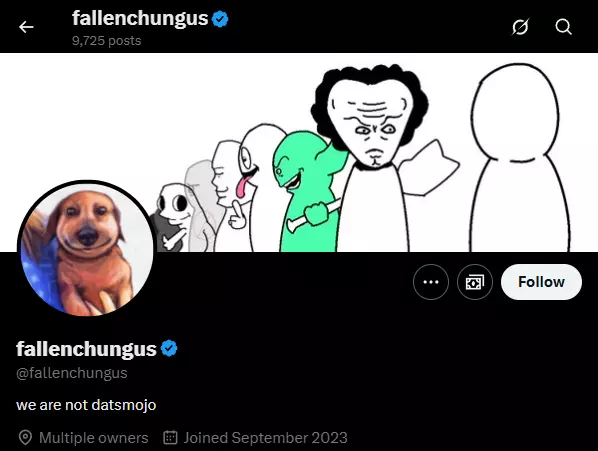Screen dimensions: 598x451
Task: Click the fallenchungus profile display name
Action: (86, 348)
